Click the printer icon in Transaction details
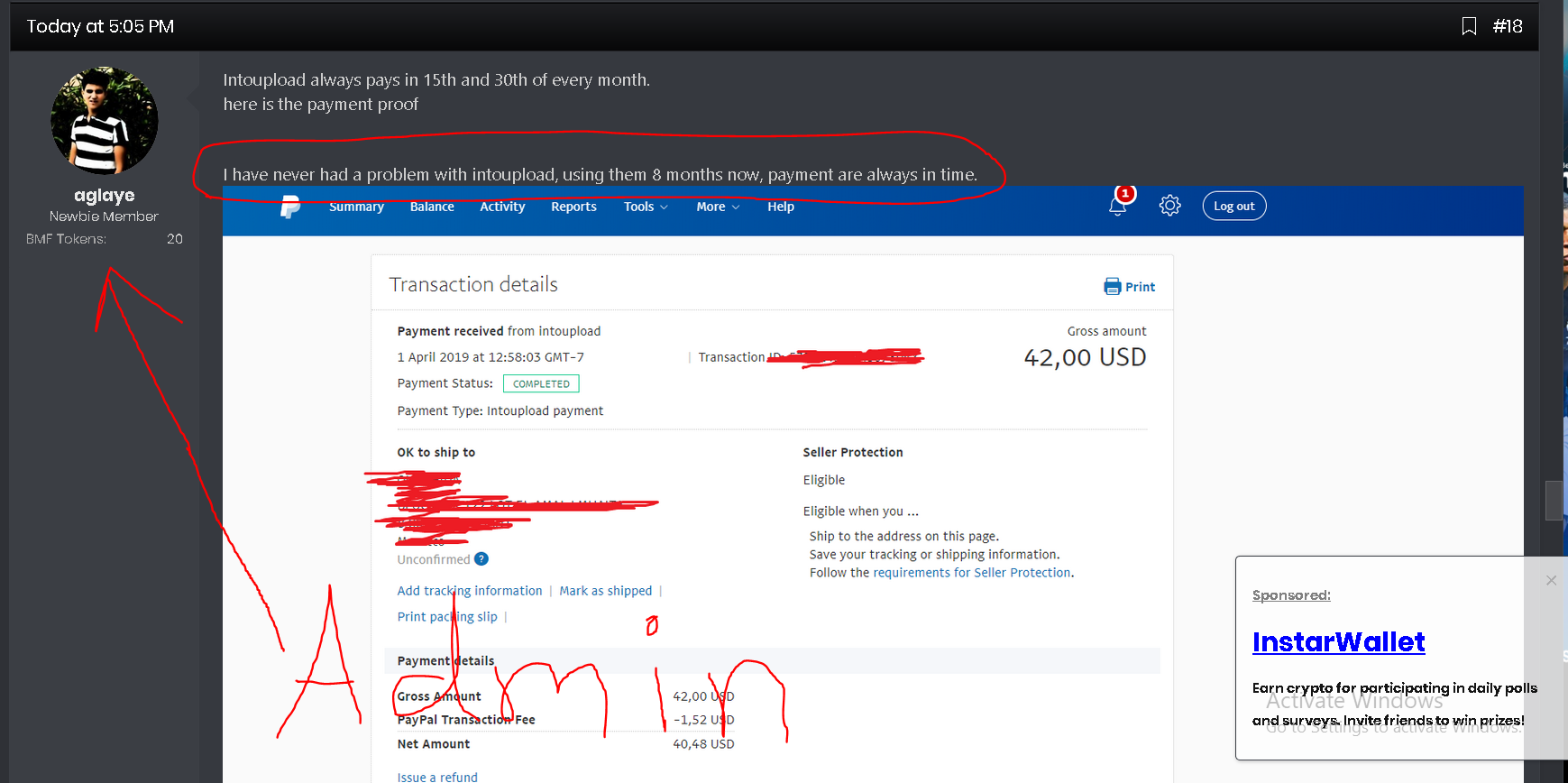1568x783 pixels. click(1113, 287)
